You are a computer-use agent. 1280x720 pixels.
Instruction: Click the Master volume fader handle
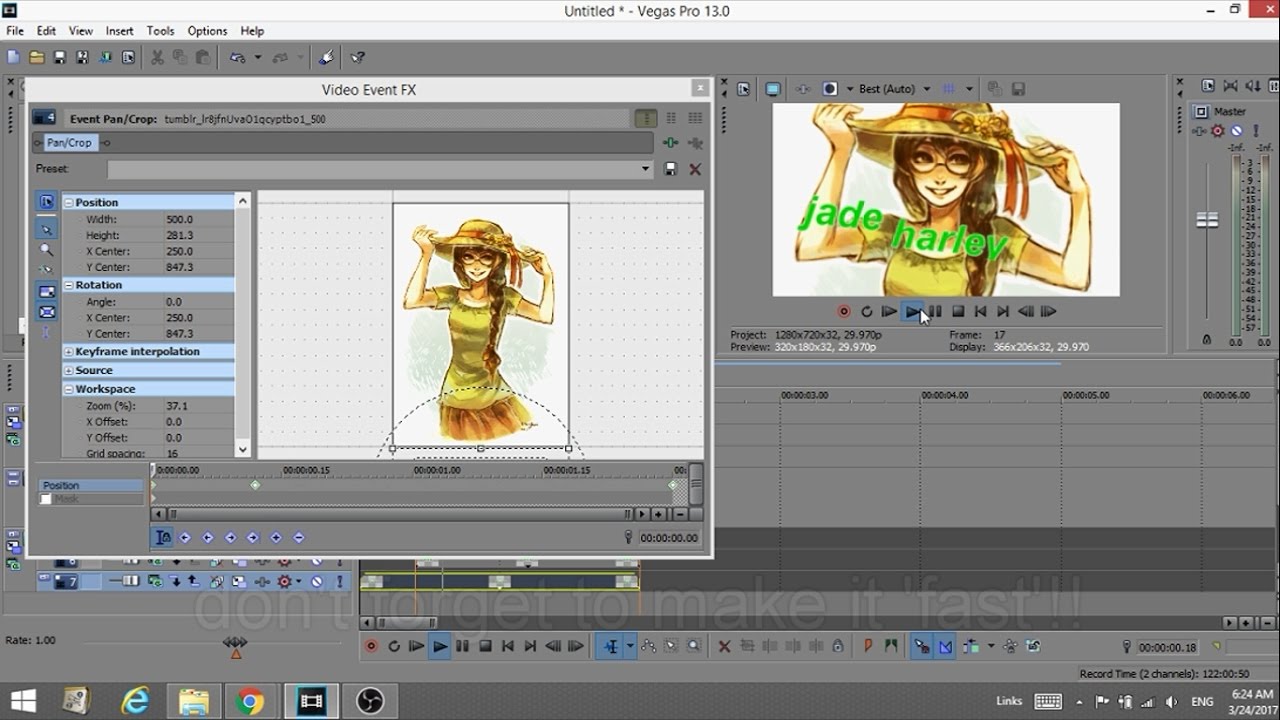(1207, 220)
